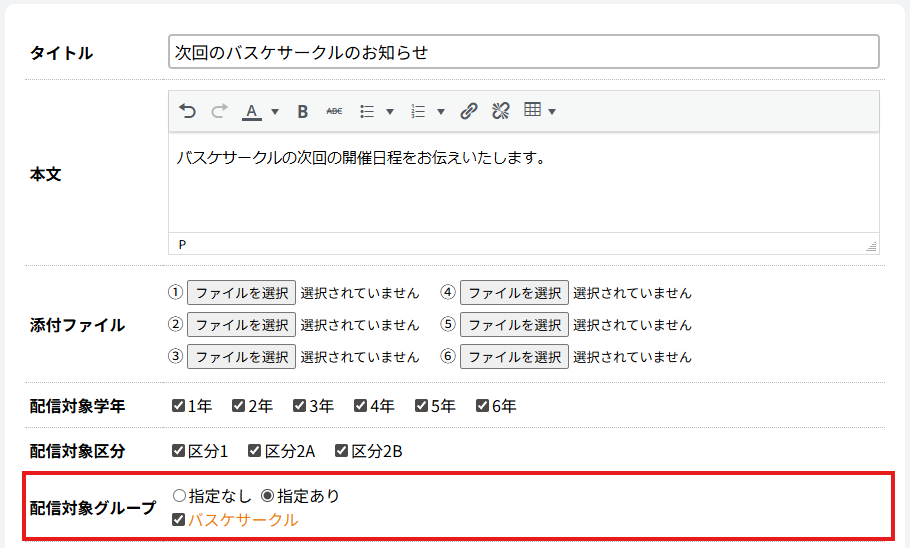Apply strikethrough formatting

pyautogui.click(x=334, y=111)
